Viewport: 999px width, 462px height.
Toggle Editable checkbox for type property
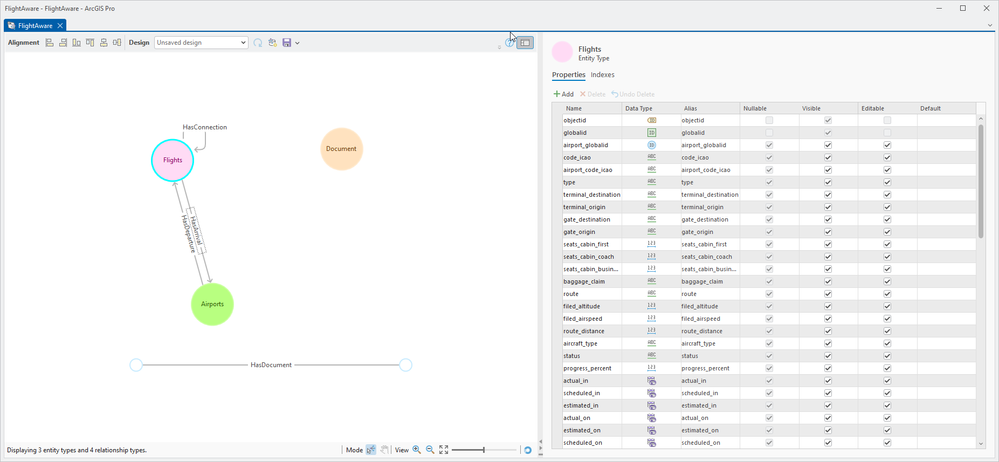tap(887, 182)
